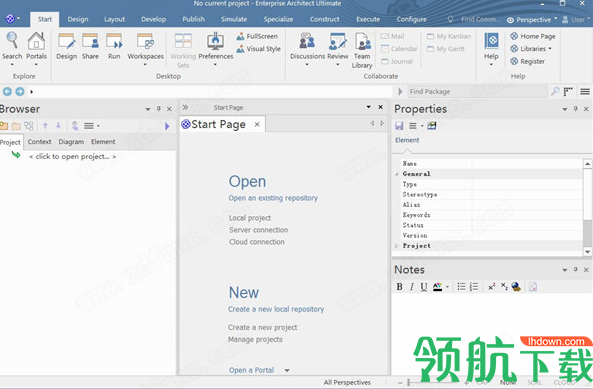
Task: Click 'click to open project' in Browser
Action: (x=73, y=157)
